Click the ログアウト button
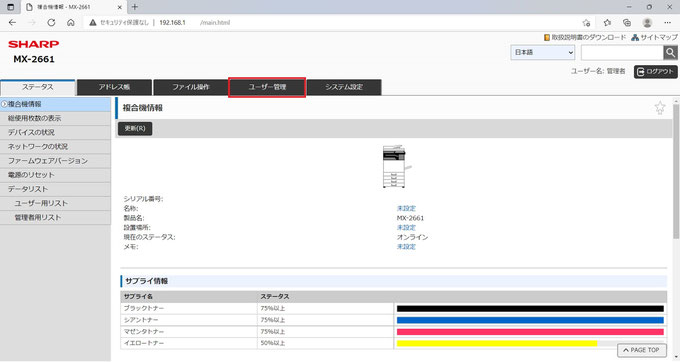Screen dimensions: 680x362 pyautogui.click(x=655, y=72)
